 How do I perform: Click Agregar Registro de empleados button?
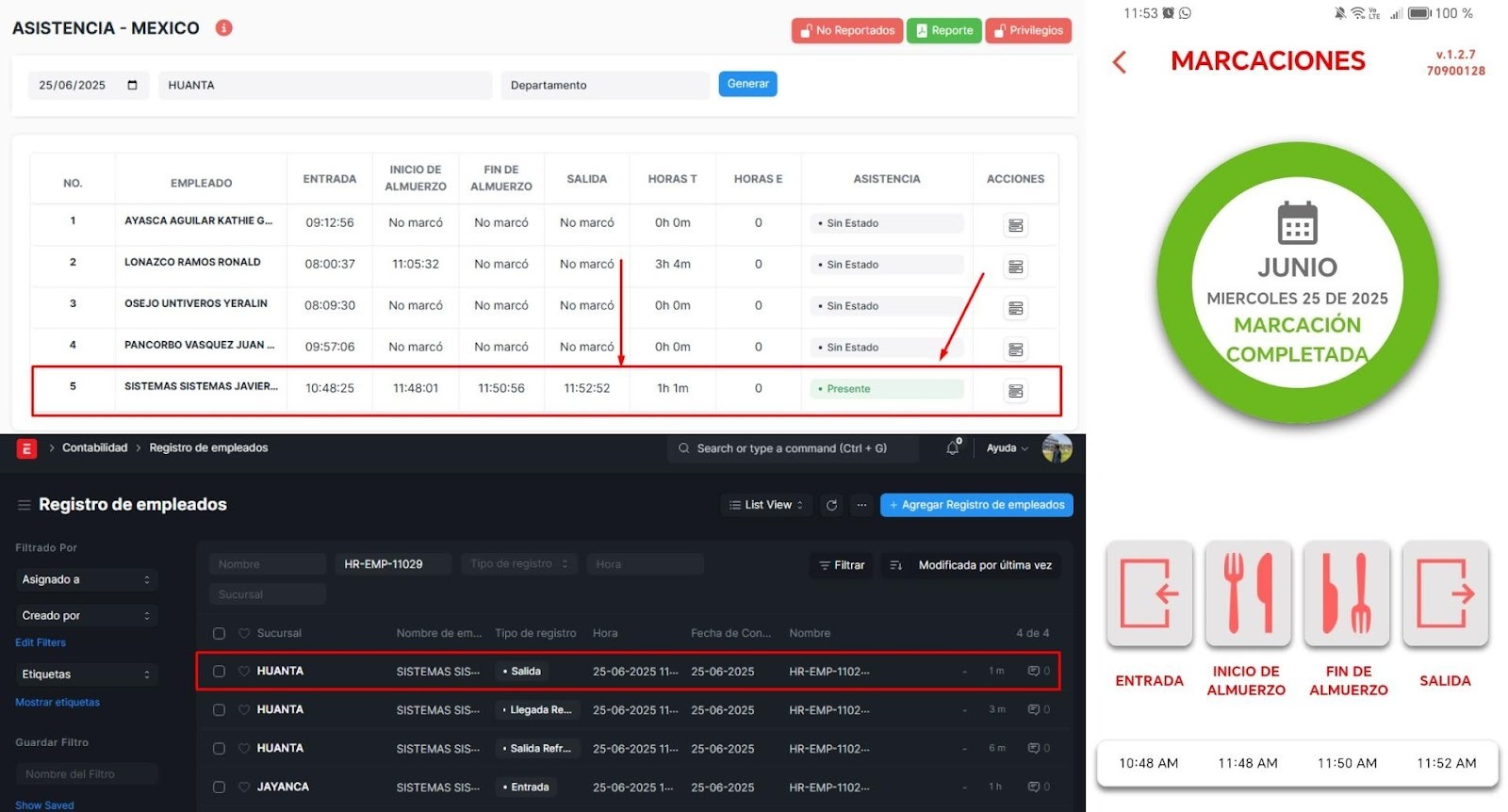coord(976,505)
